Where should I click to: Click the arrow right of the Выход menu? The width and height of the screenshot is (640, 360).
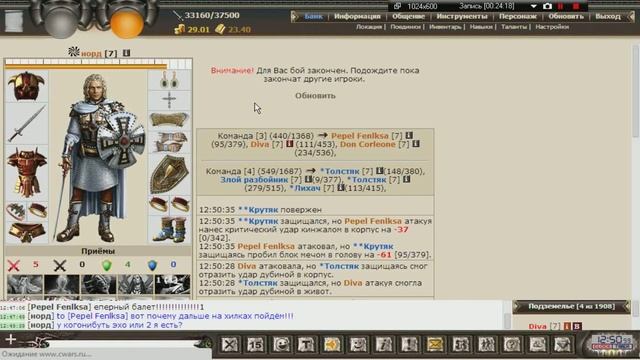coord(631,16)
